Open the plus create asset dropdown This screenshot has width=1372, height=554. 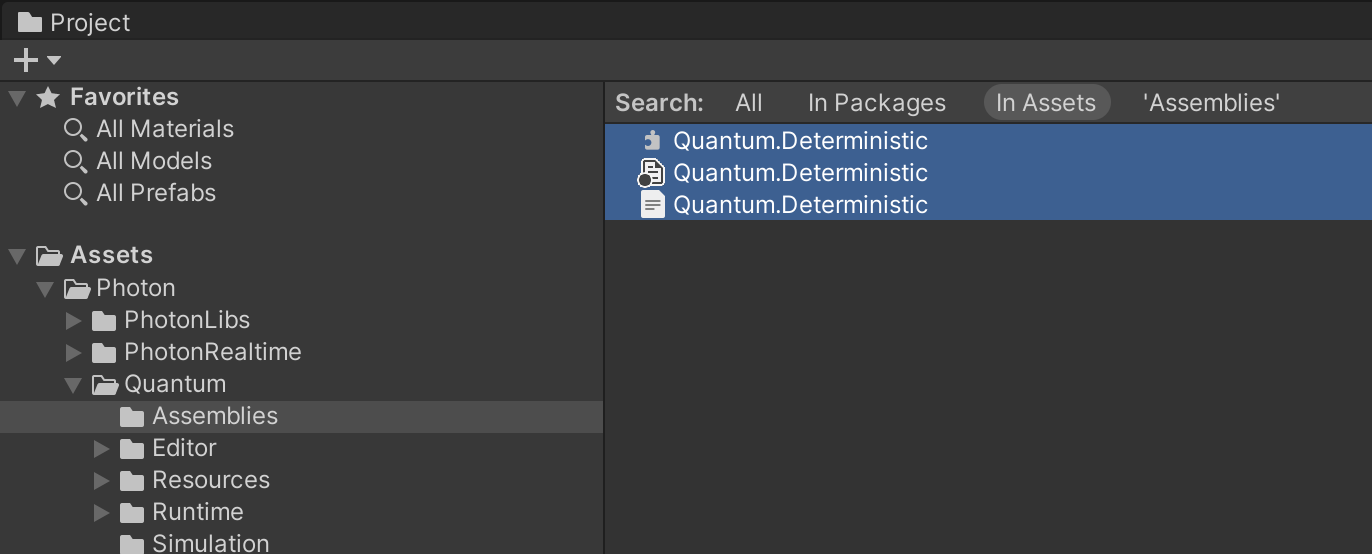coord(37,61)
